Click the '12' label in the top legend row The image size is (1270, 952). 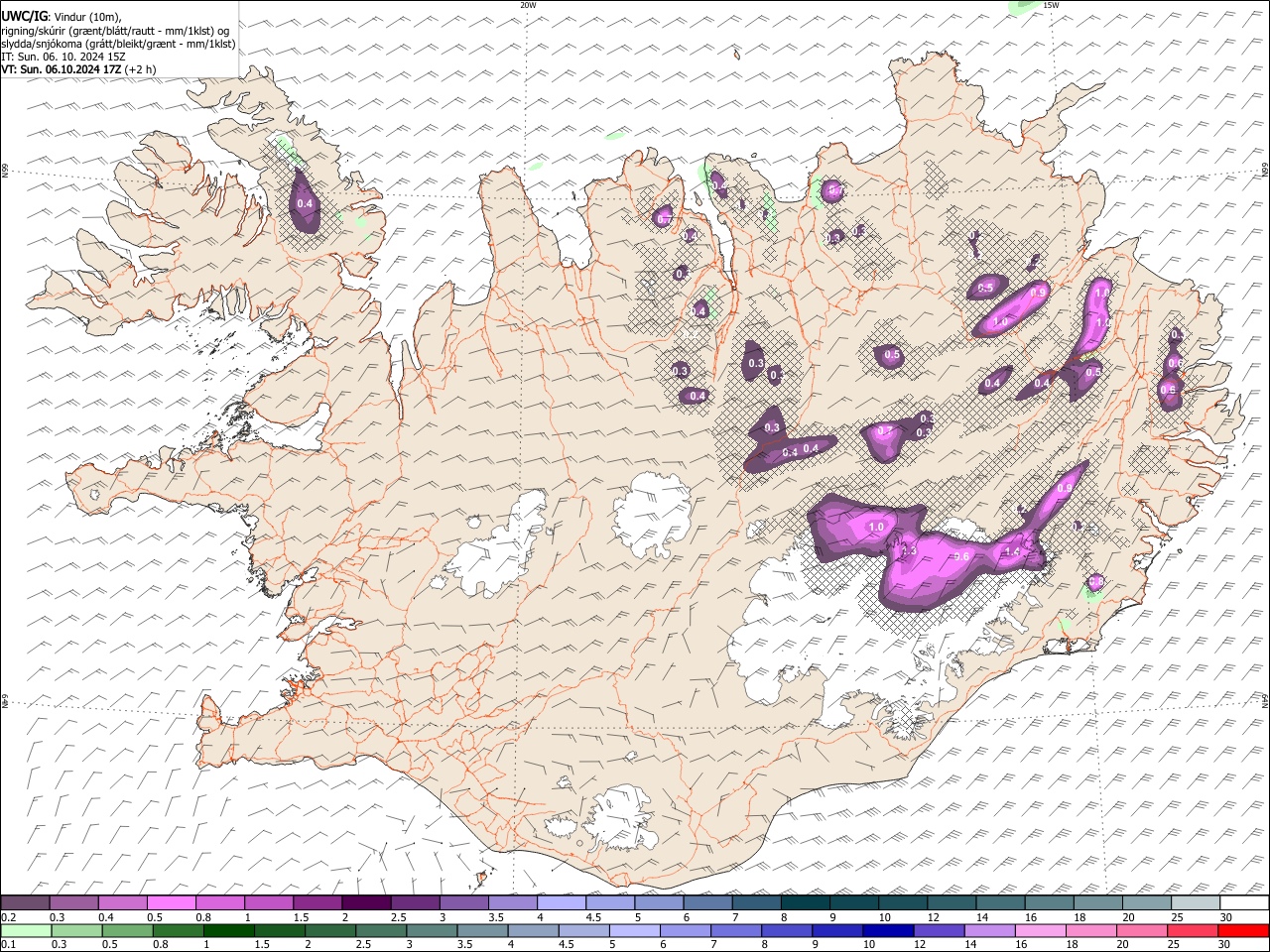(934, 917)
